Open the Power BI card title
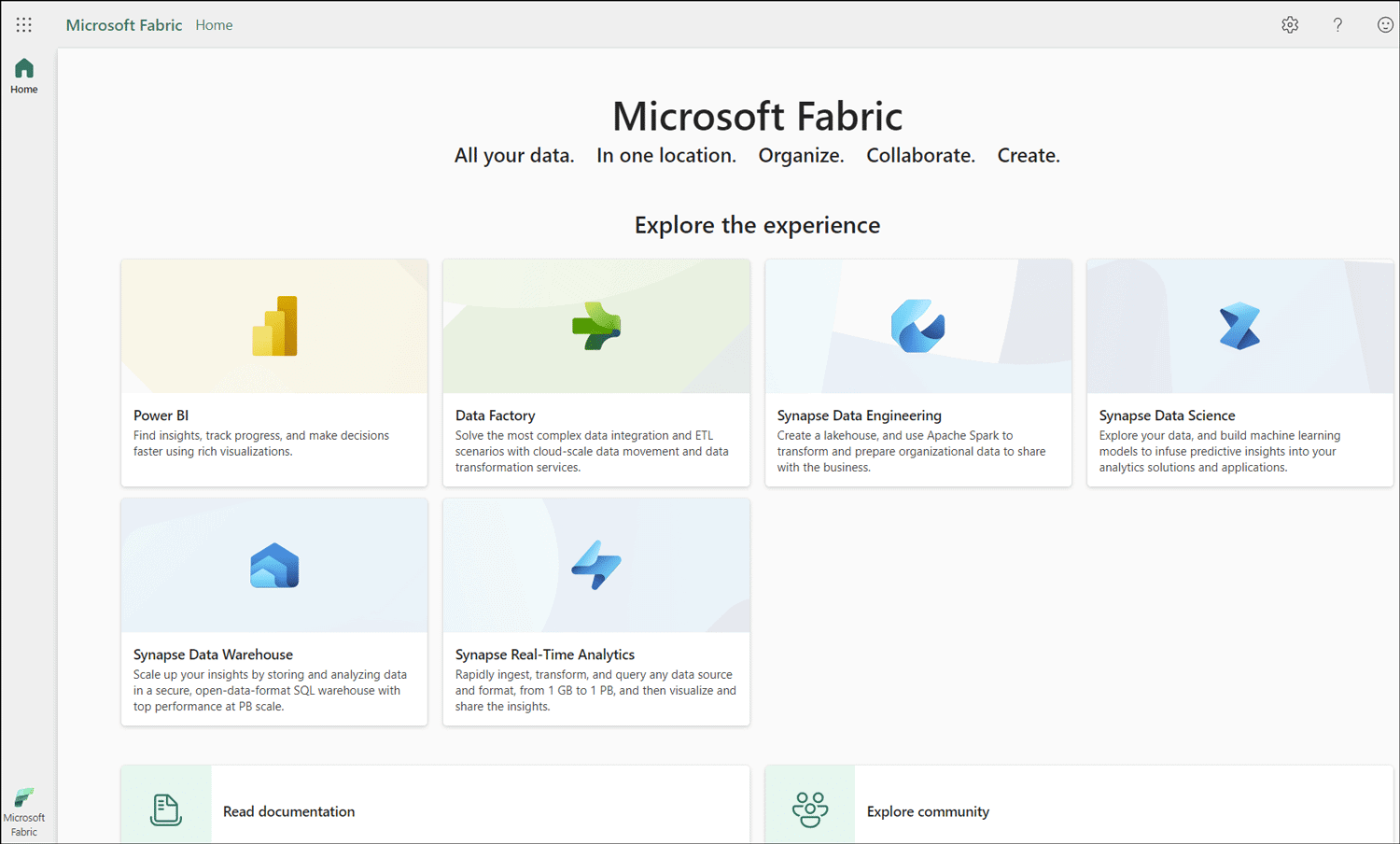 coord(161,415)
